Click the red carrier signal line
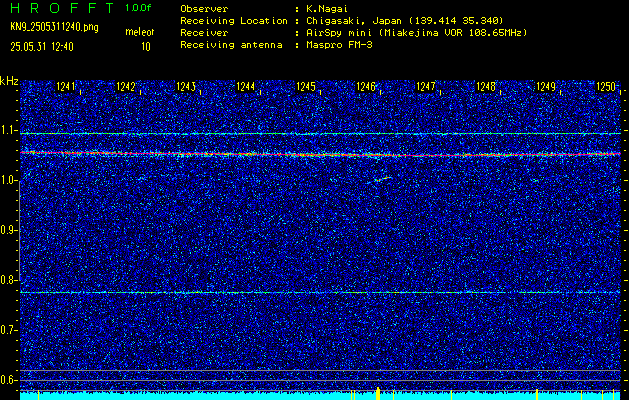 coord(320,154)
